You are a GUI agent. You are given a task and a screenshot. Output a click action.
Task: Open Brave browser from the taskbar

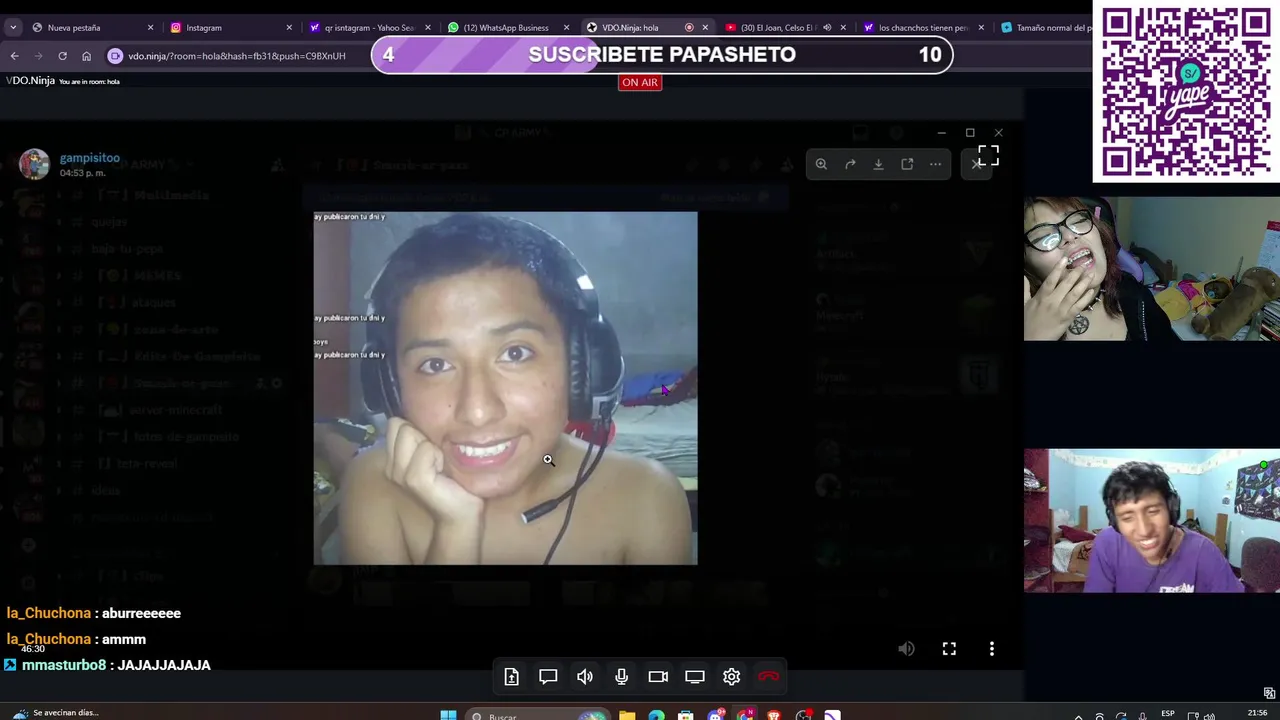774,715
